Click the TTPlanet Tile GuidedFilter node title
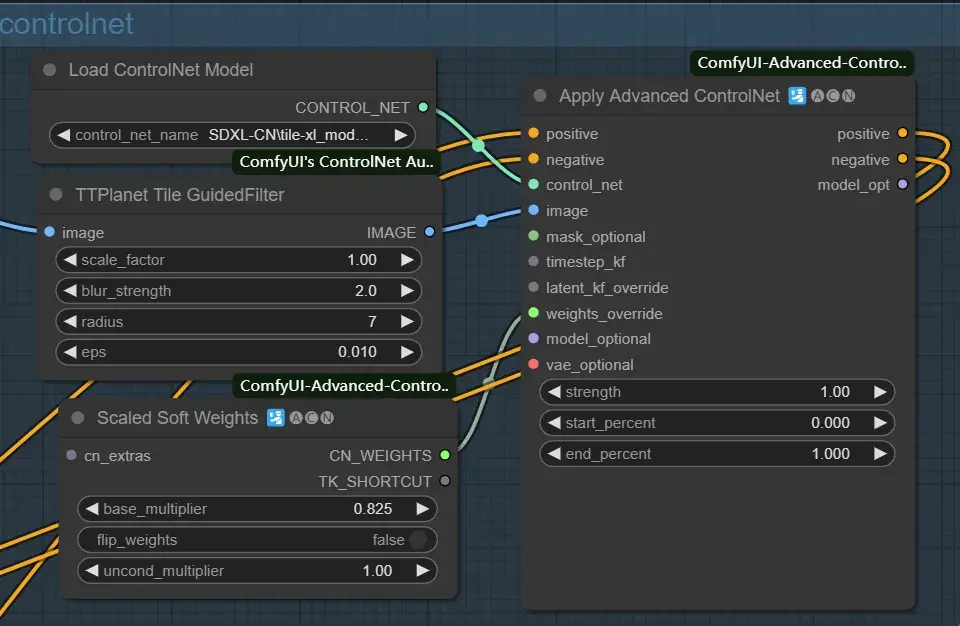The image size is (960, 626). [x=179, y=195]
